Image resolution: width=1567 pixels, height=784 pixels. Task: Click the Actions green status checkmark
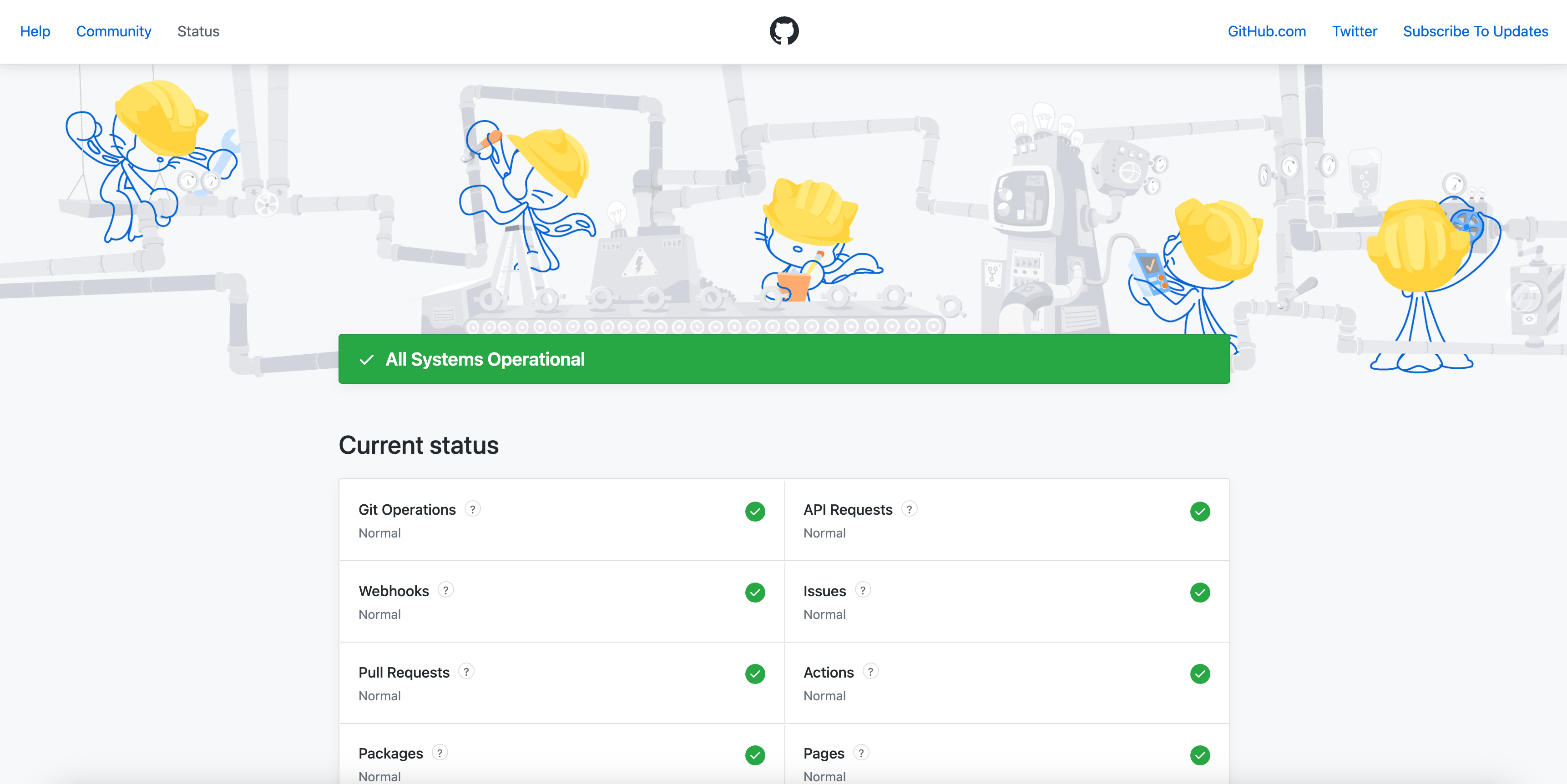click(x=1199, y=674)
